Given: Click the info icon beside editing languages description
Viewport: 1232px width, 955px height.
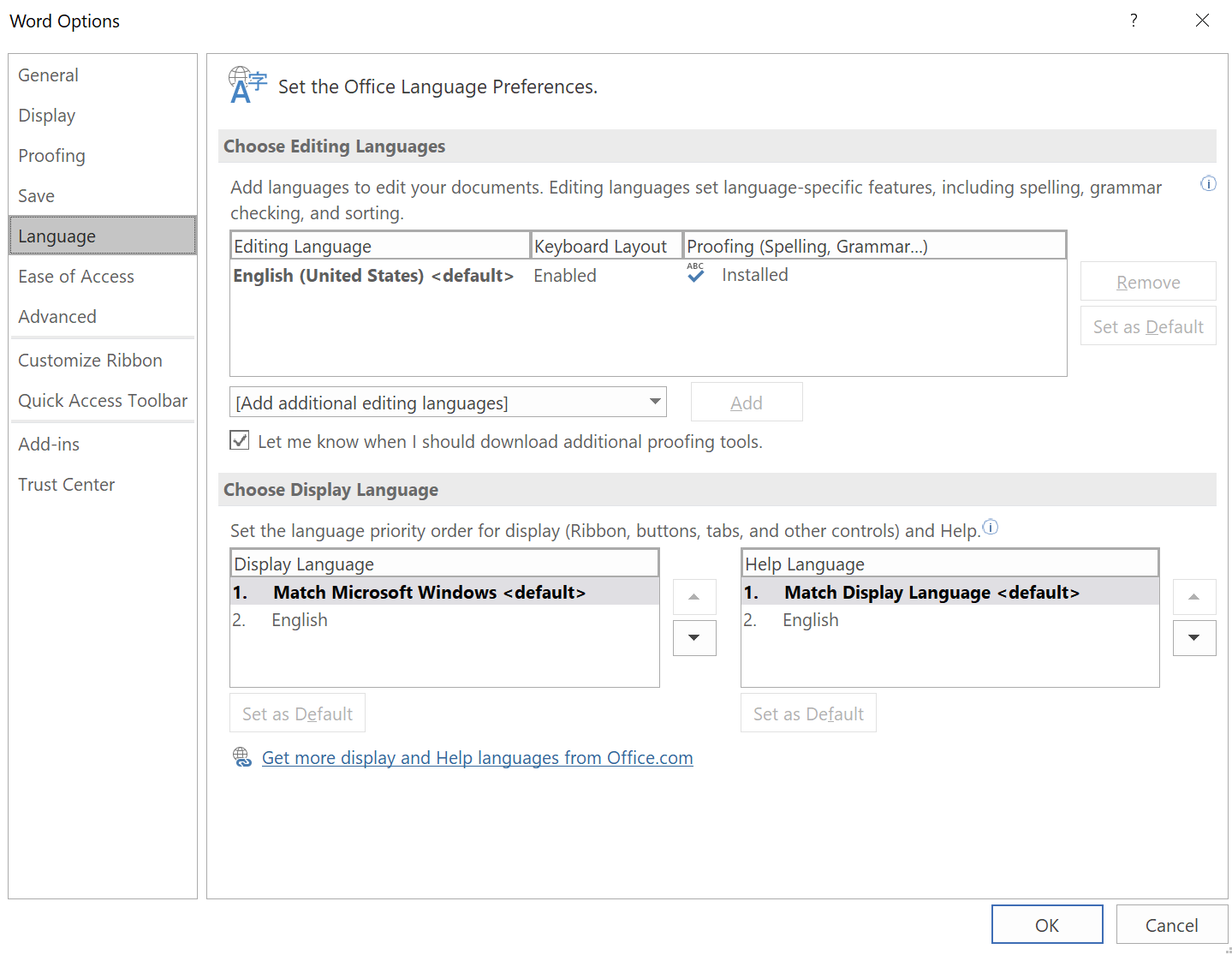Looking at the screenshot, I should (1208, 184).
